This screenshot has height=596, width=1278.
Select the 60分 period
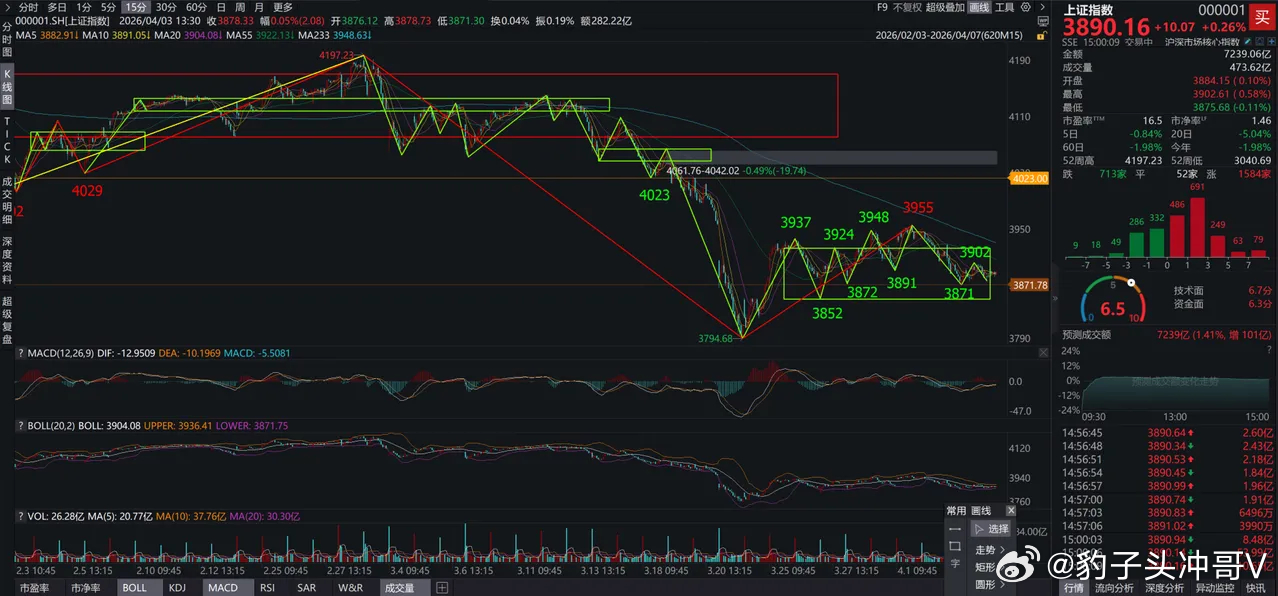196,7
